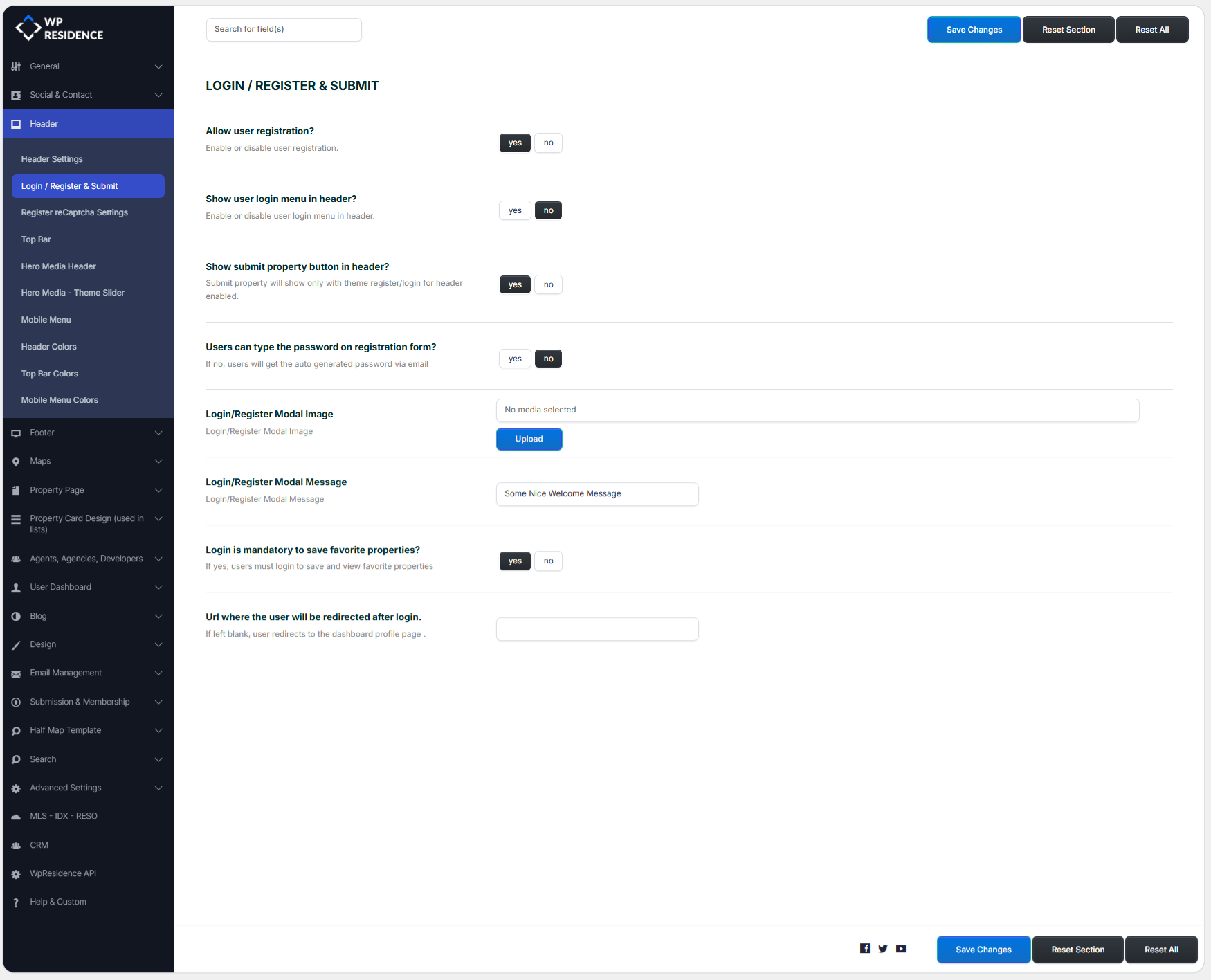Viewport: 1211px width, 980px height.
Task: Set password typing on registration form to yes
Action: click(x=515, y=359)
